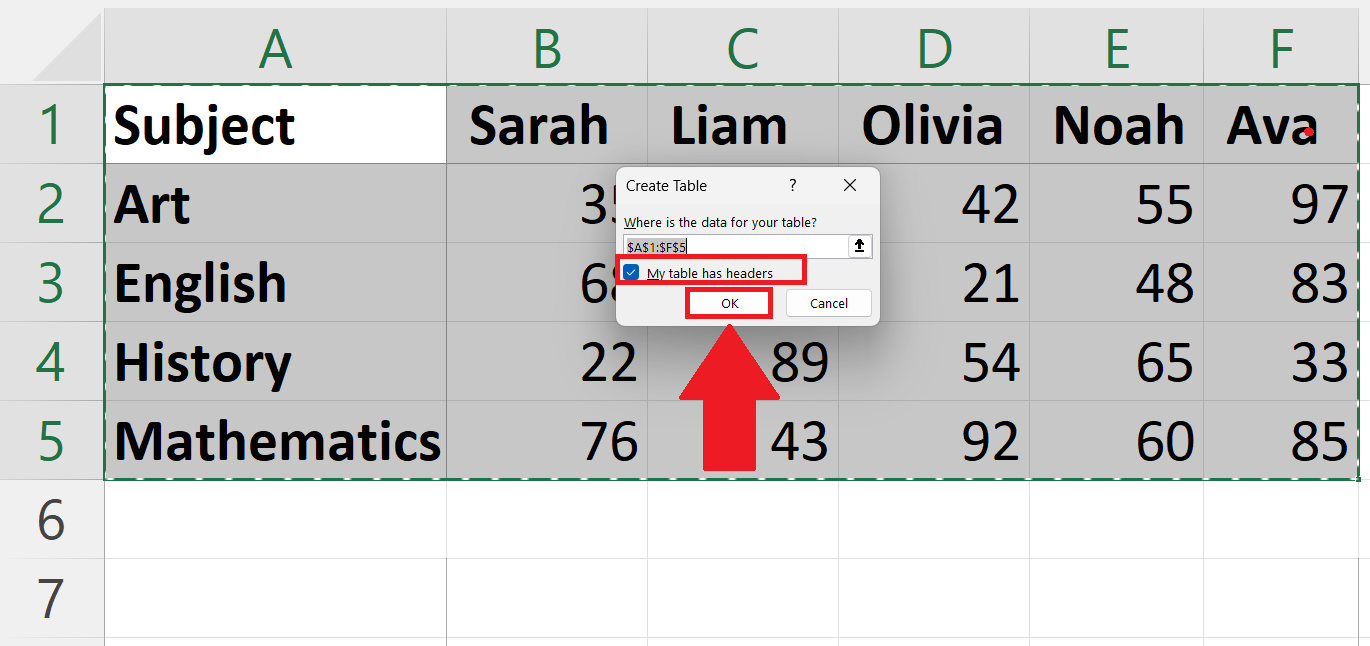Confirm table creation by clicking OK
Screen dimensions: 1370x646
point(728,302)
